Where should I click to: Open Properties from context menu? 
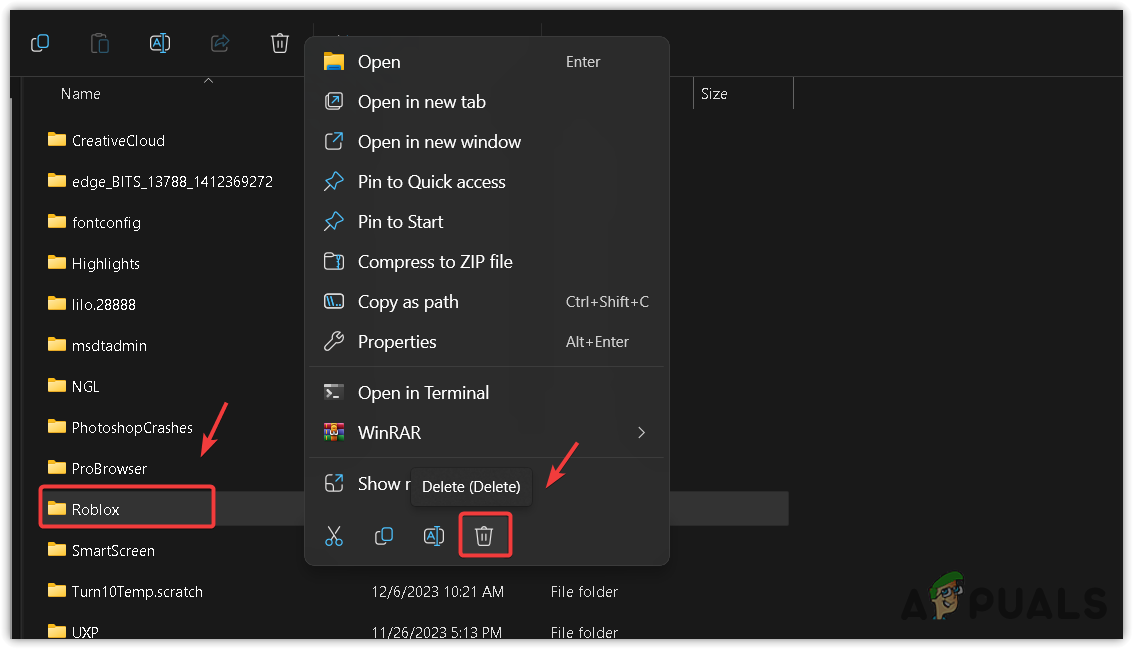pos(397,342)
